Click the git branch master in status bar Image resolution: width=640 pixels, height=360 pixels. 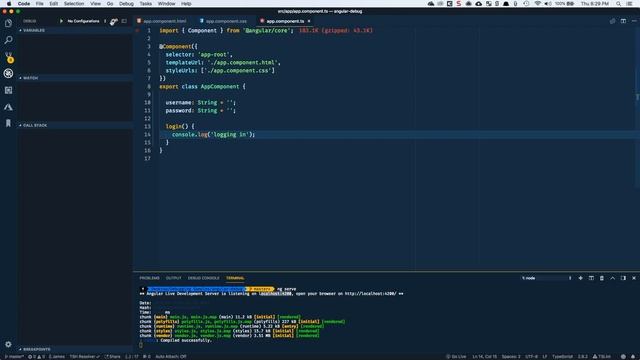click(13, 356)
